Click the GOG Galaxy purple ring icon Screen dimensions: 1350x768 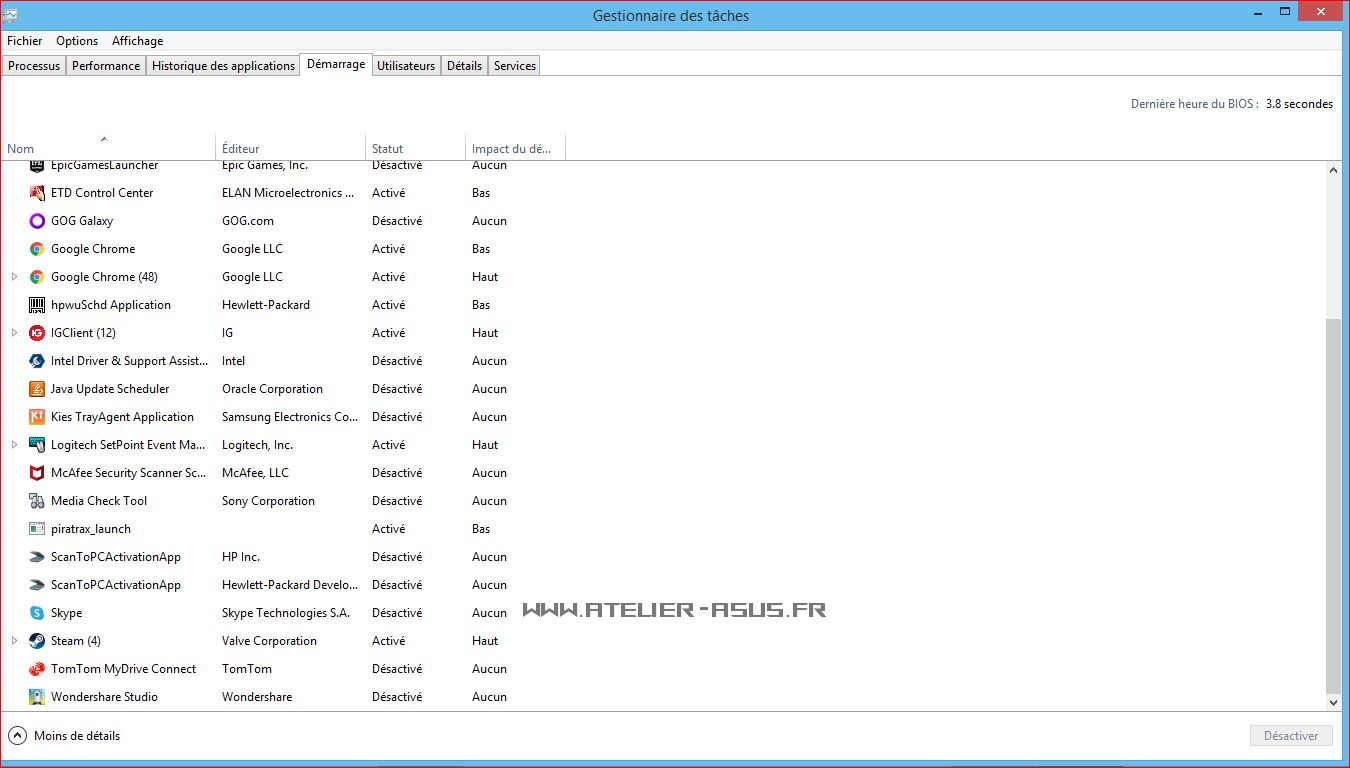37,221
